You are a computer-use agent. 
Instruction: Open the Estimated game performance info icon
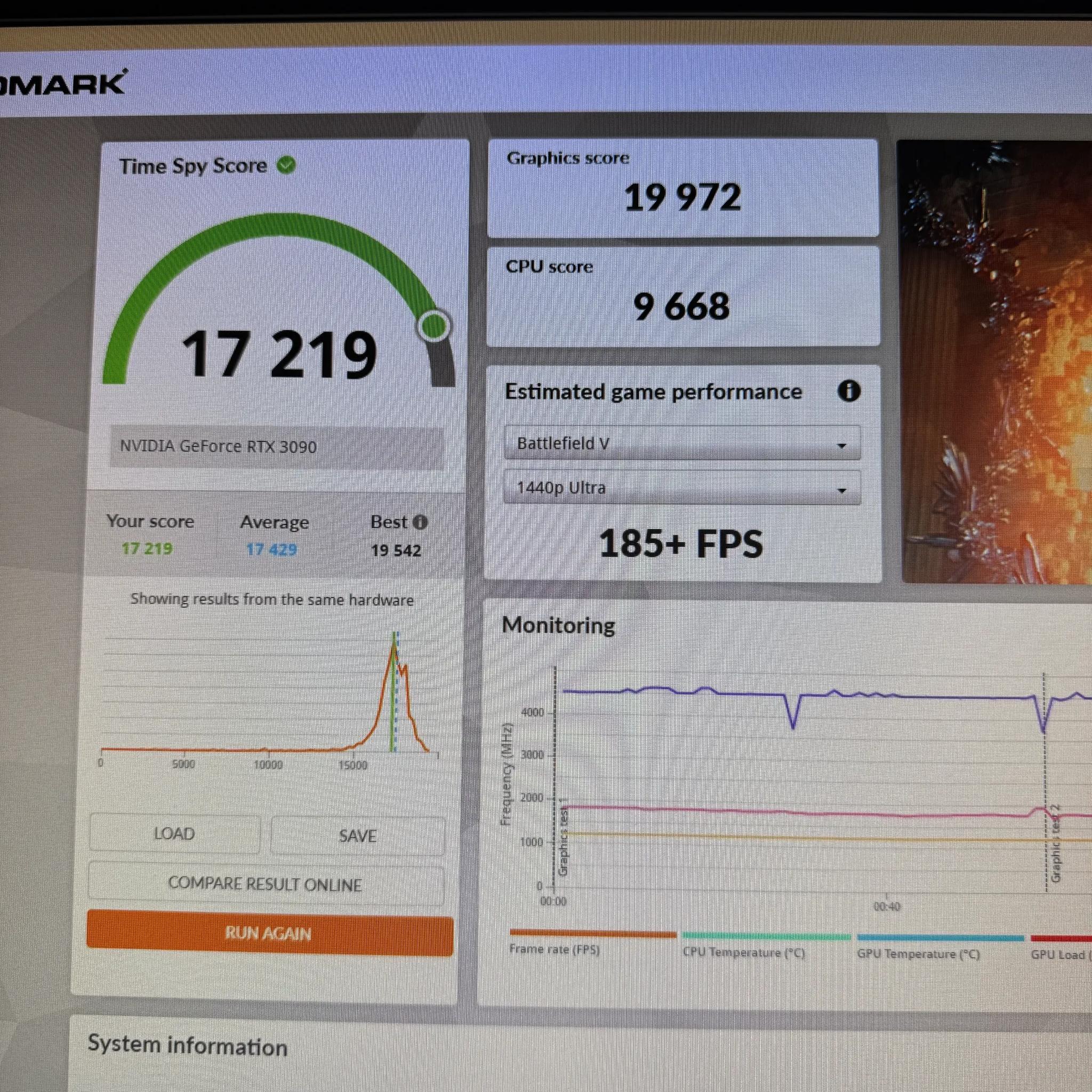848,390
